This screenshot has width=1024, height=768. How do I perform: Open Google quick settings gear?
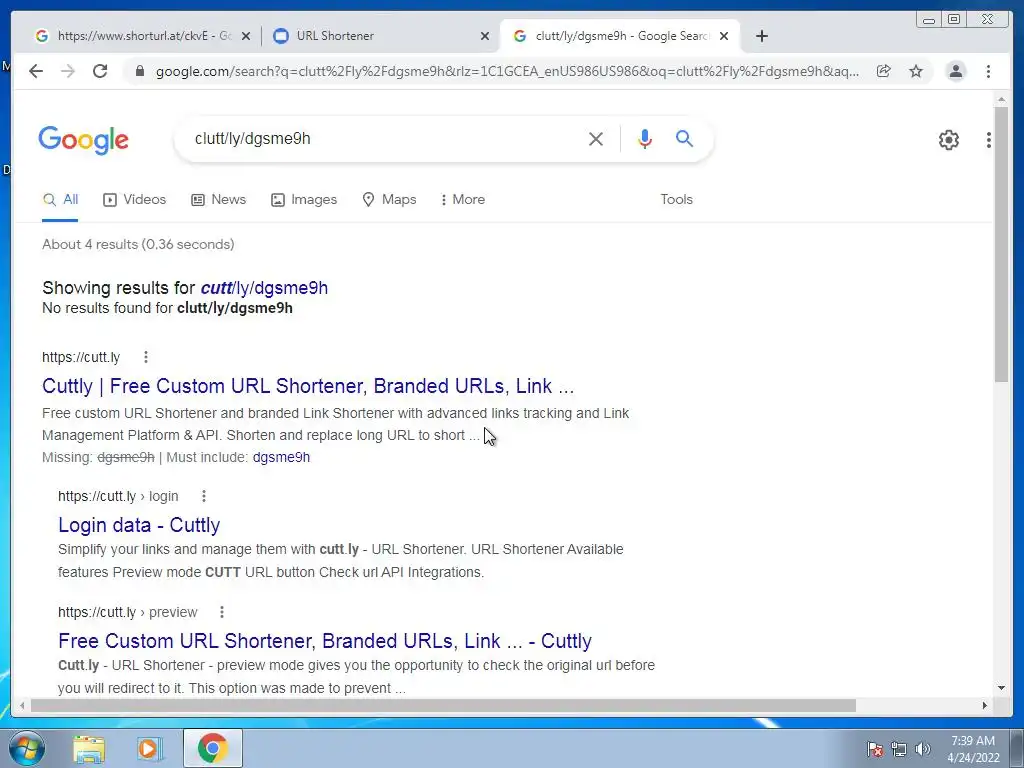click(948, 140)
